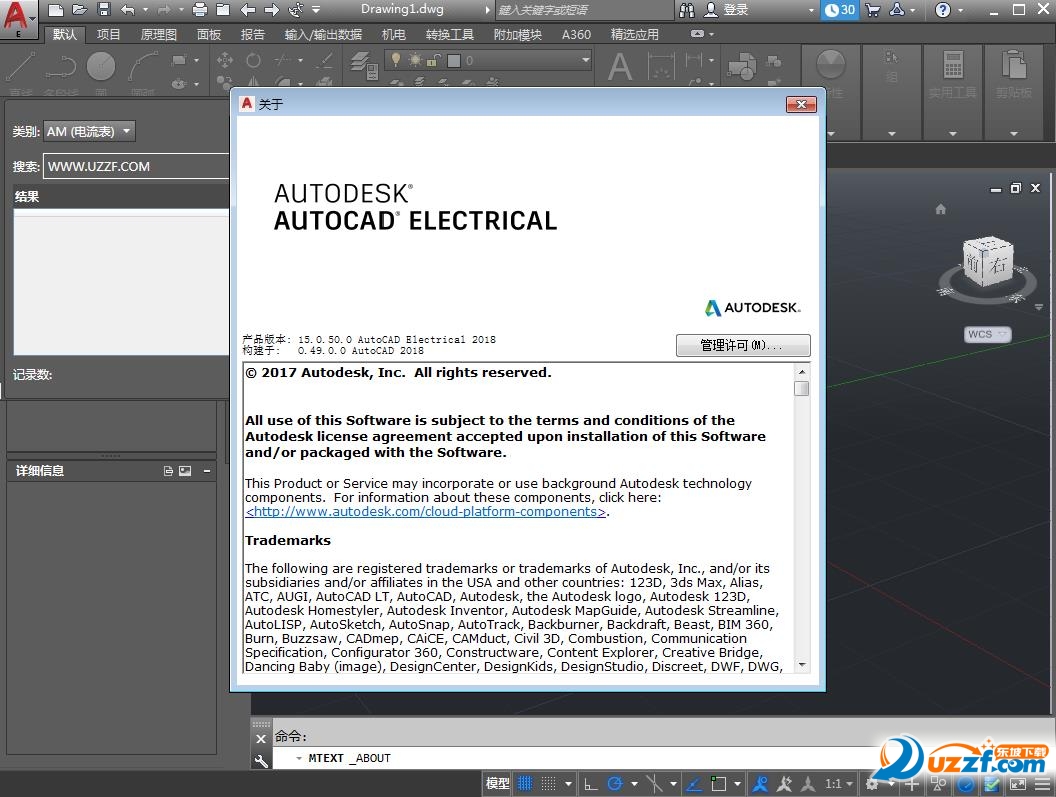The image size is (1056, 797).
Task: Click the About dialog vertical scrollbar thumb
Action: pyautogui.click(x=801, y=389)
